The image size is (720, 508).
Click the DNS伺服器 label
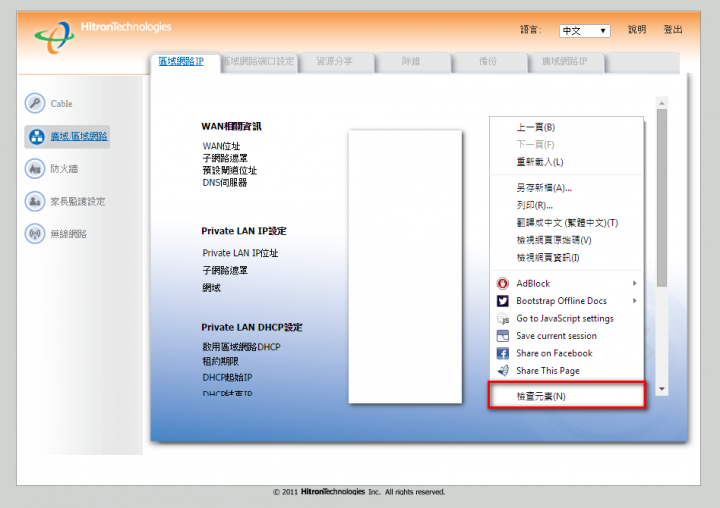coord(225,182)
